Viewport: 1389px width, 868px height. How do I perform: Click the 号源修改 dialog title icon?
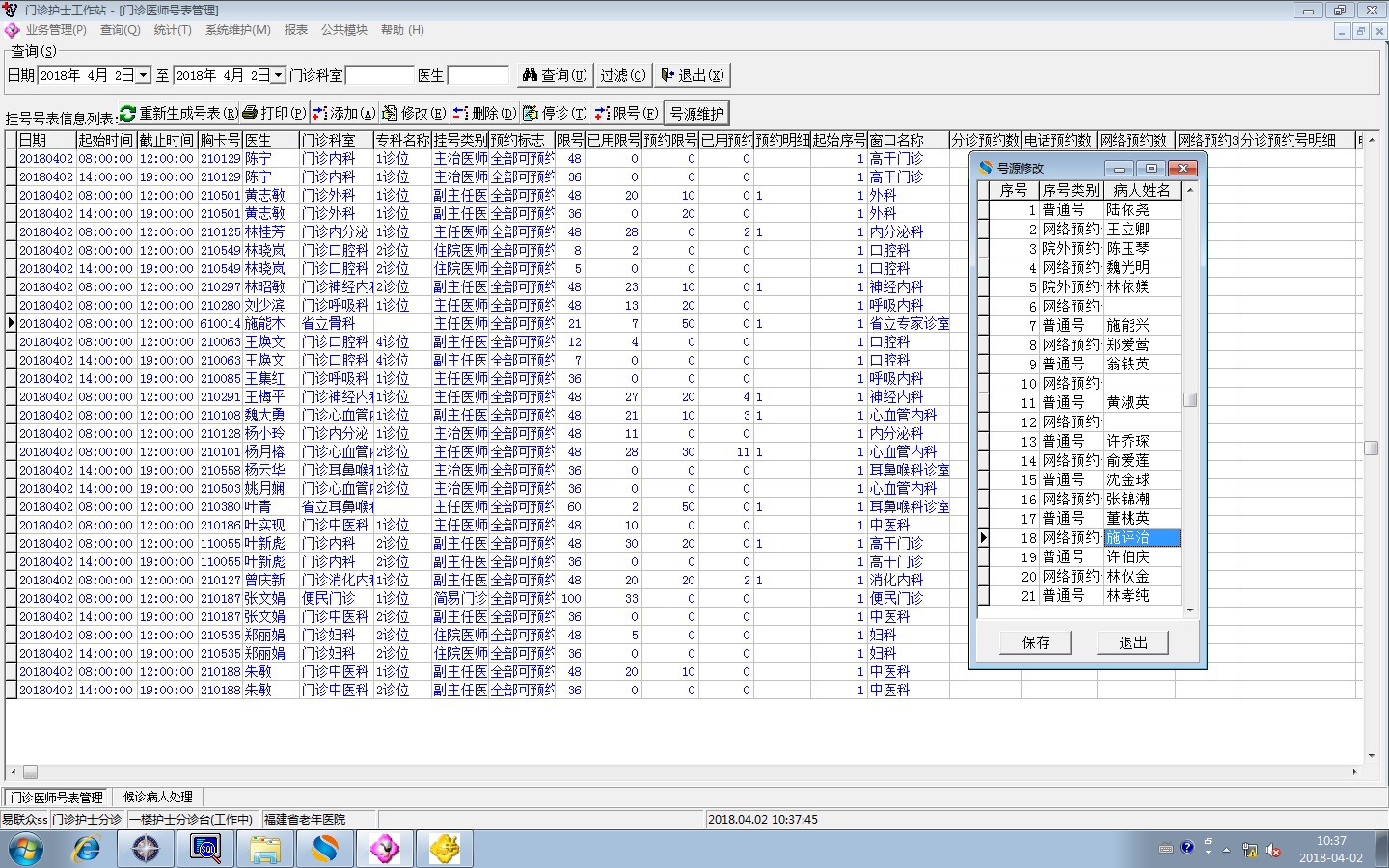point(985,168)
